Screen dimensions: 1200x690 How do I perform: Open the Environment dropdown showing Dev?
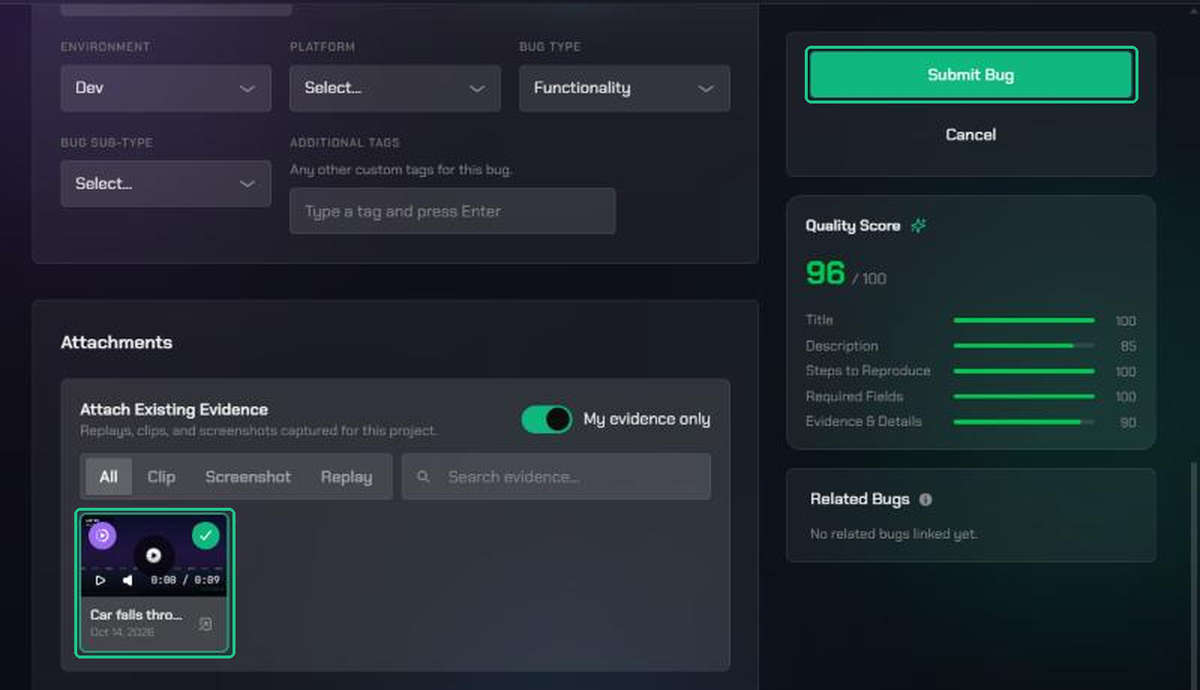[x=165, y=88]
